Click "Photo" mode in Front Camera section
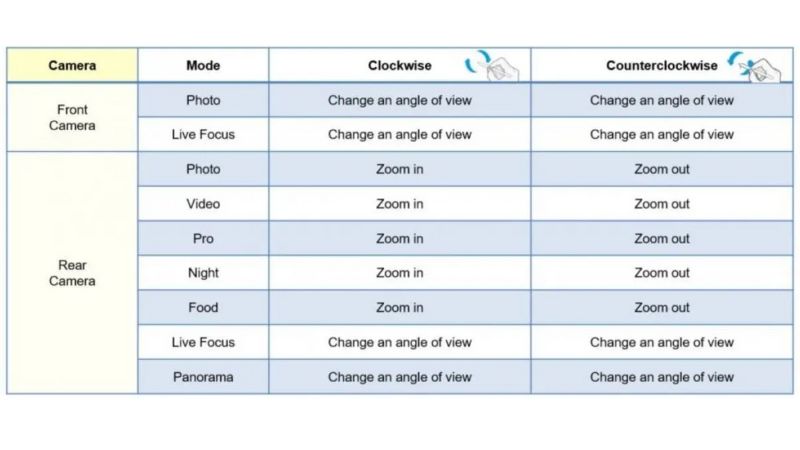 pyautogui.click(x=203, y=100)
